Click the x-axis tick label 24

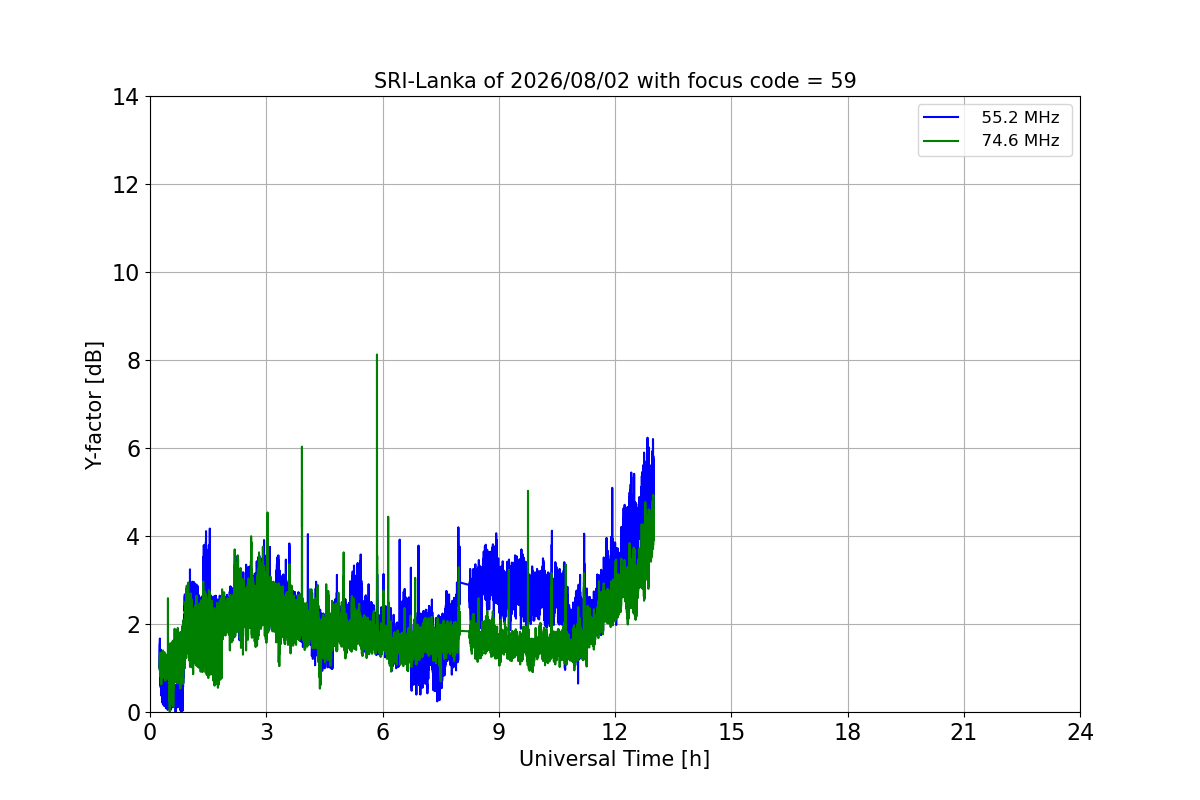pyautogui.click(x=1080, y=732)
